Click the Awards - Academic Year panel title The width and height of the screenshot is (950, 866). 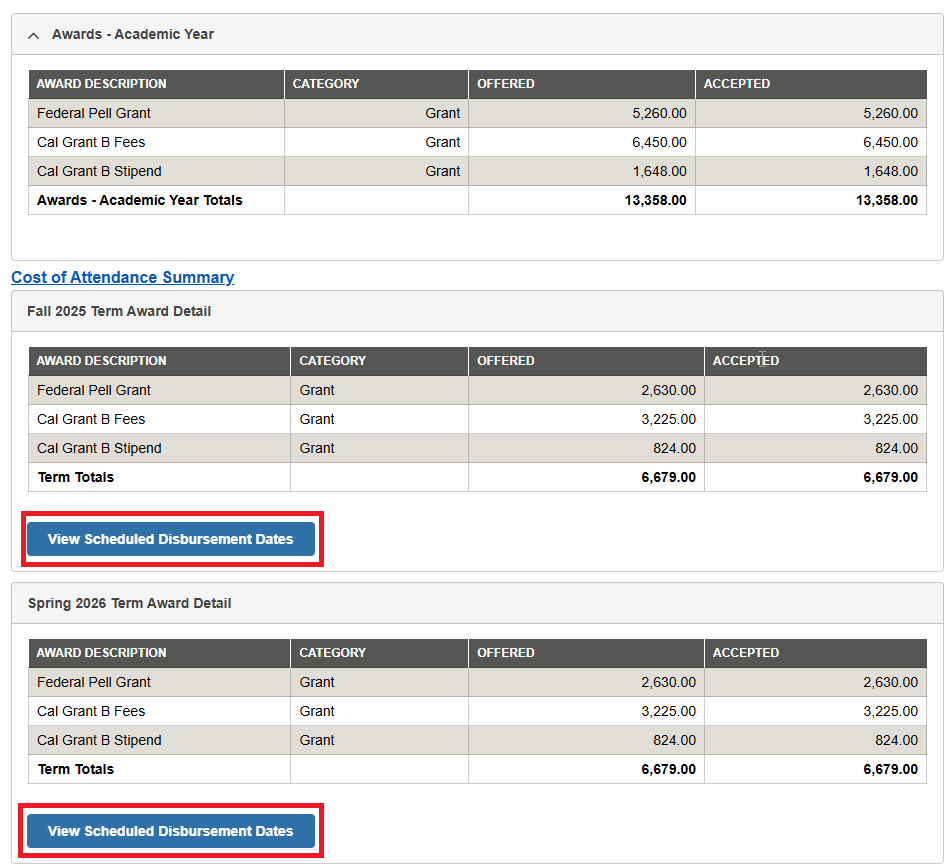click(x=133, y=34)
